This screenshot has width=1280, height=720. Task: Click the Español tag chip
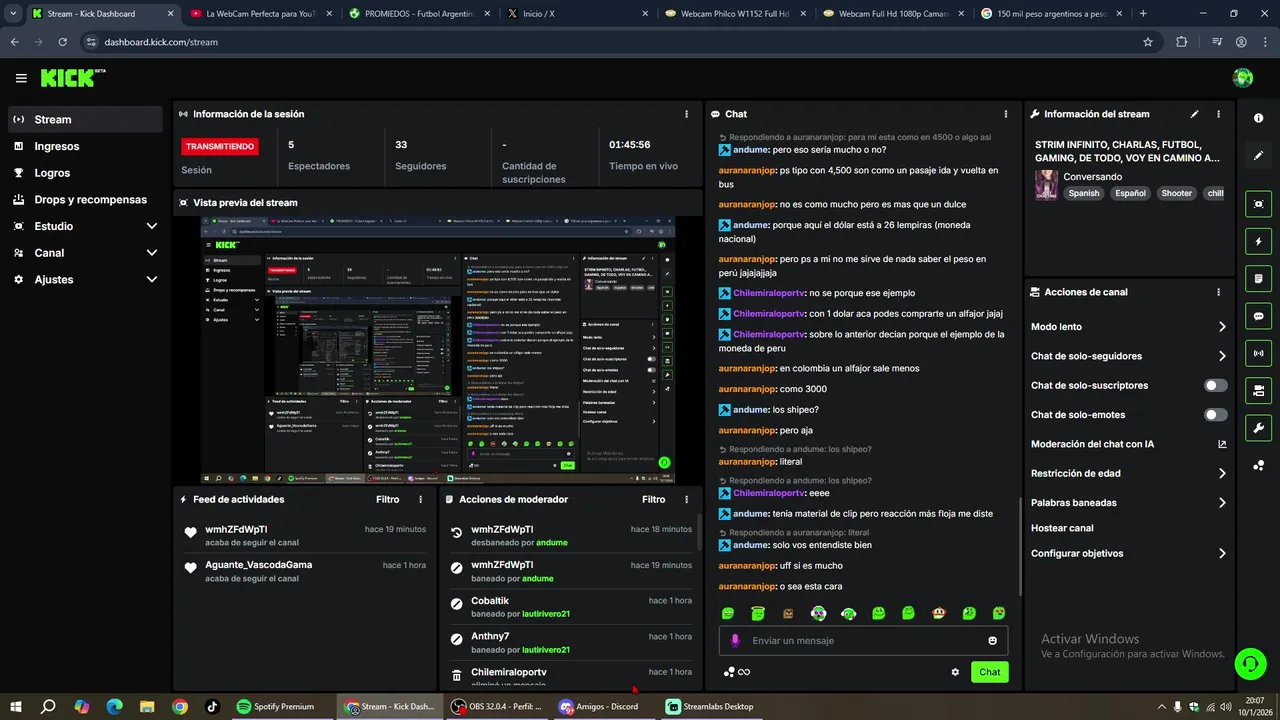tap(1130, 193)
